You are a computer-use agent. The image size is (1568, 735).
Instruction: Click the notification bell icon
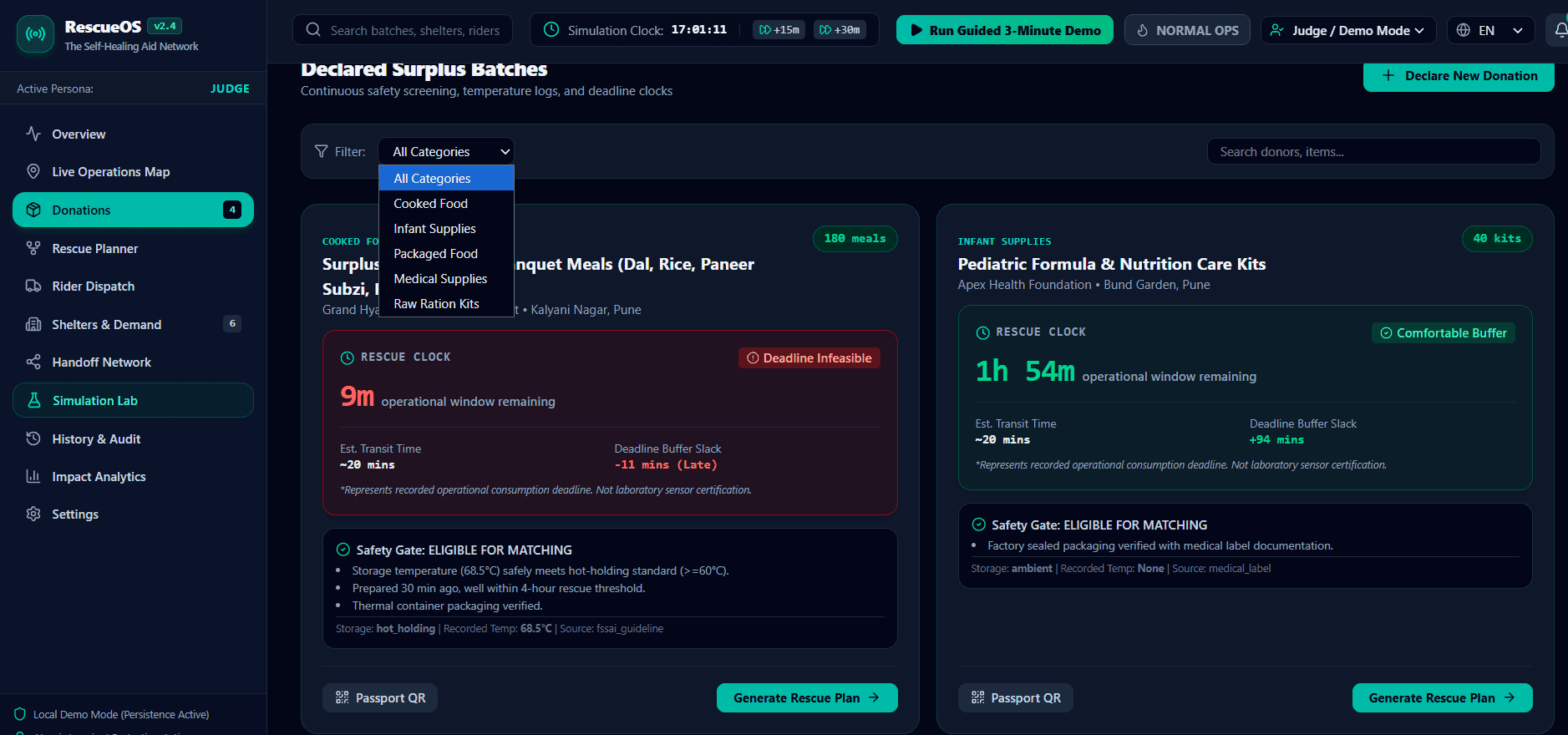pyautogui.click(x=1560, y=30)
